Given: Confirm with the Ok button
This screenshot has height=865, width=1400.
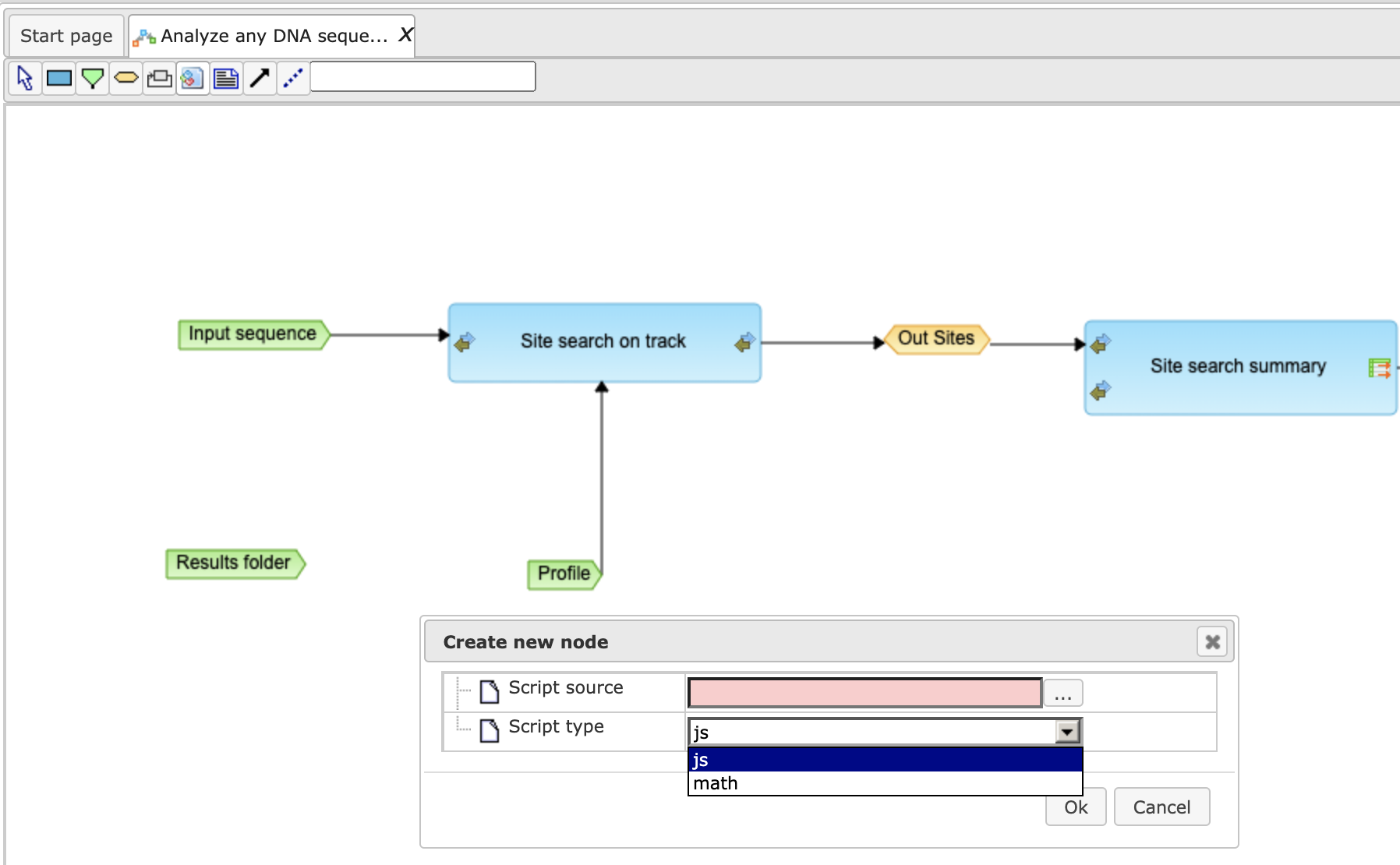Looking at the screenshot, I should click(x=1076, y=807).
